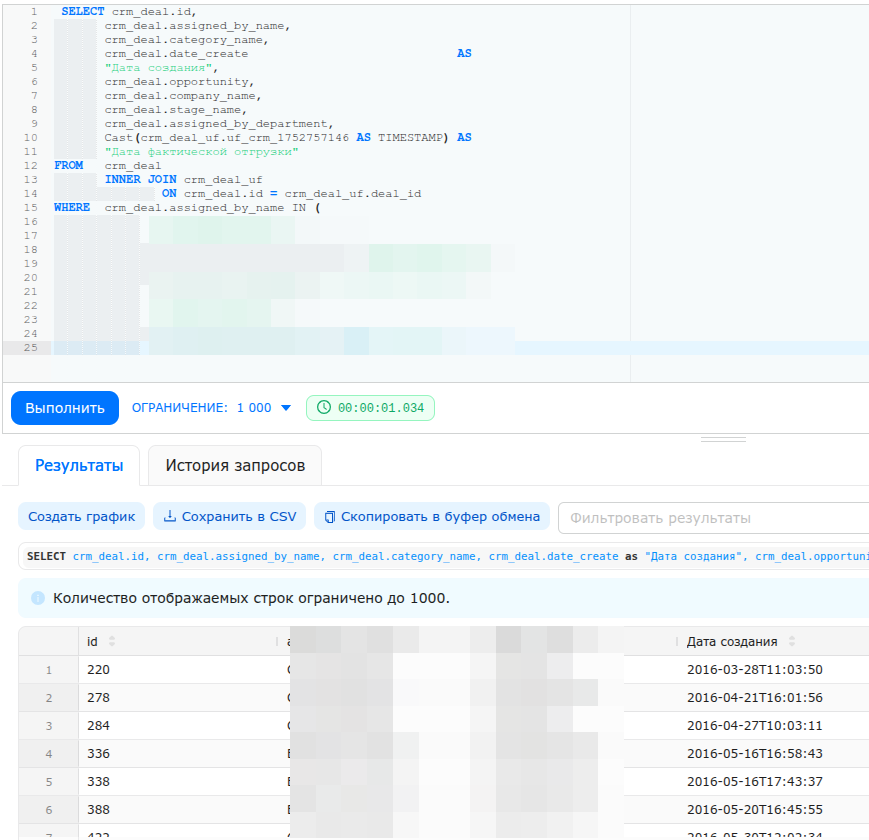Click row number 1 in results table
This screenshot has height=840, width=869.
49,670
